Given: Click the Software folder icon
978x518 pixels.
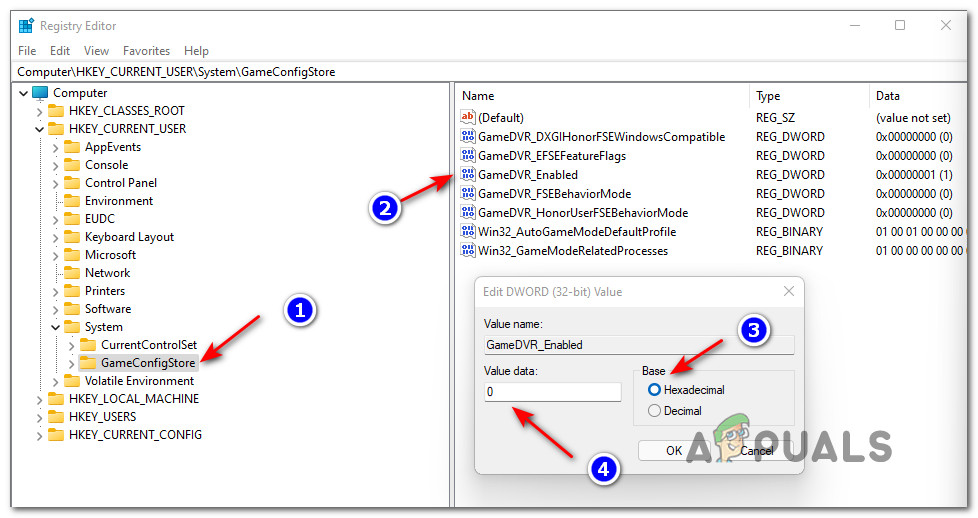Looking at the screenshot, I should [72, 310].
